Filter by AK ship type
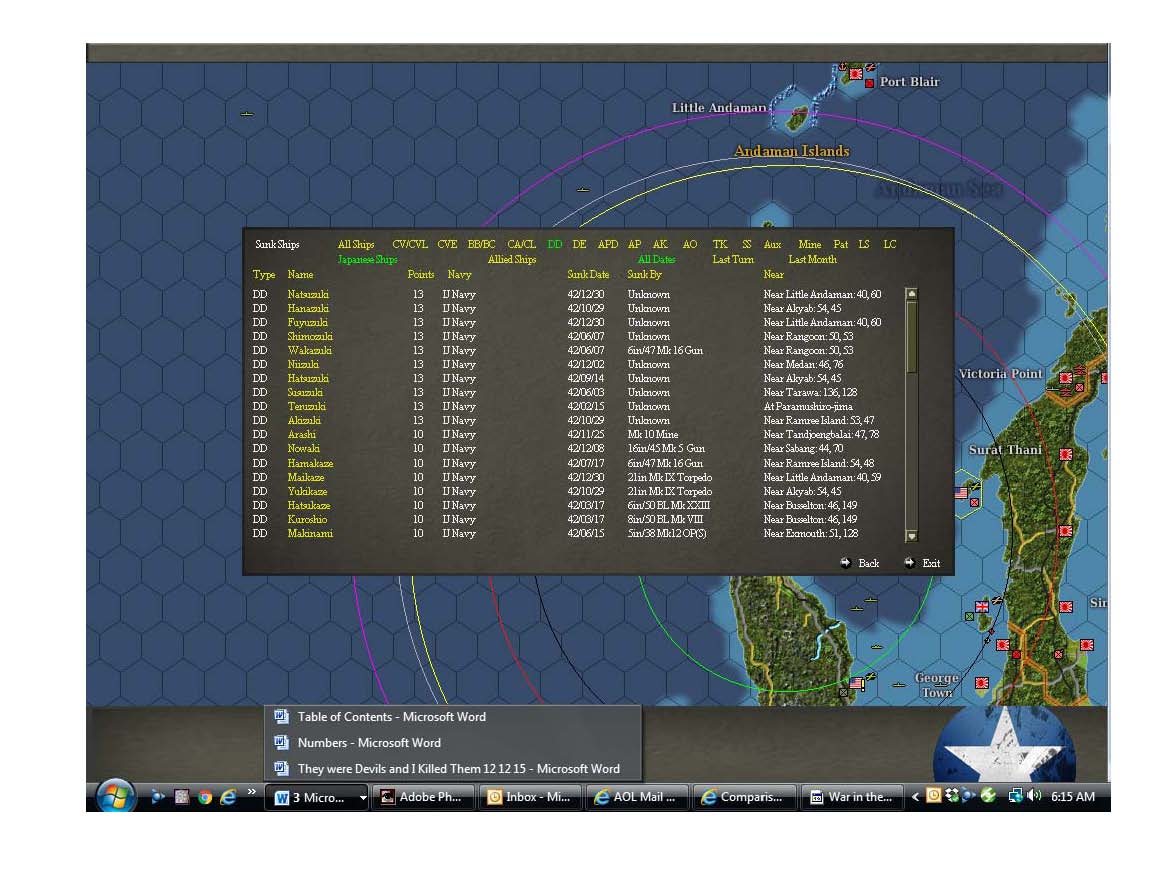Screen dimensions: 1176x877 tap(660, 245)
